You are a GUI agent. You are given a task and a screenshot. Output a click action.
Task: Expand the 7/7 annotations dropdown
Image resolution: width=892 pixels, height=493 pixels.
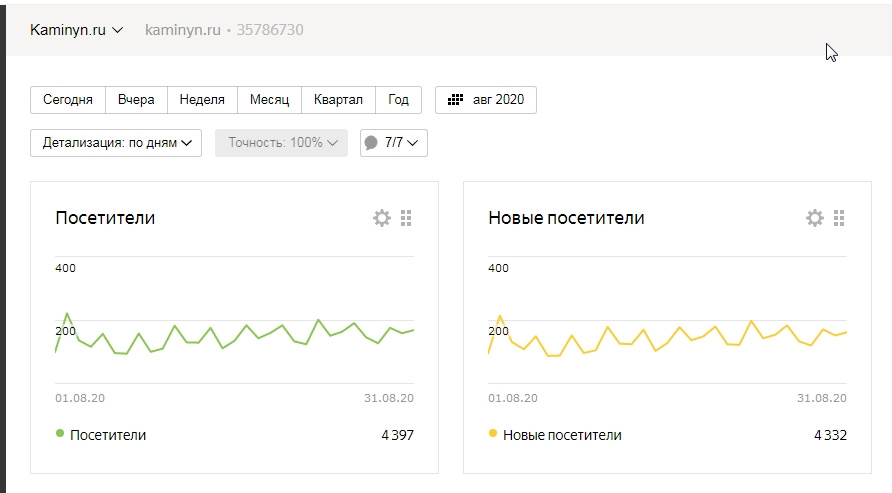(x=394, y=143)
